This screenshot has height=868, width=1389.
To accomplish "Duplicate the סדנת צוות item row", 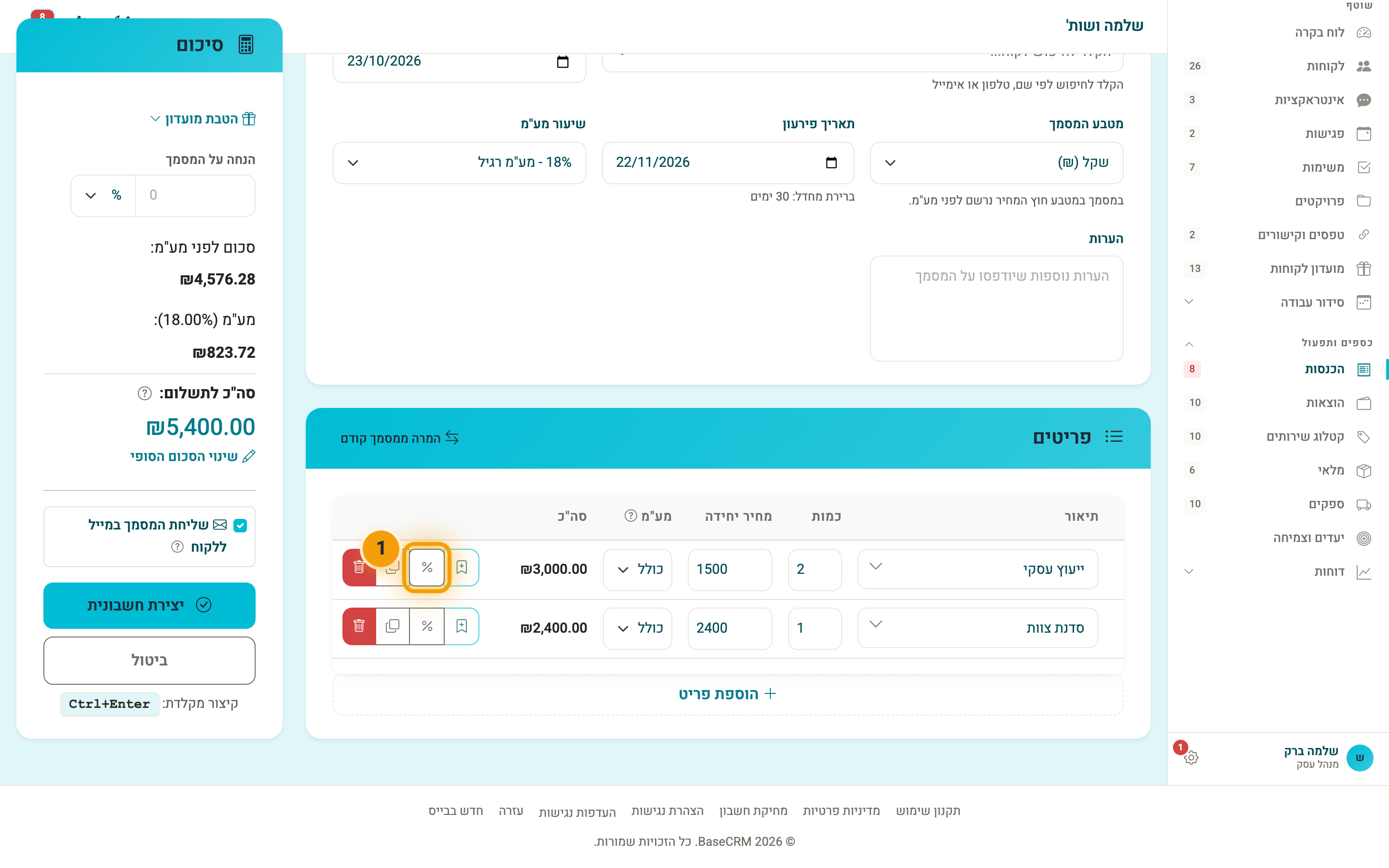I will (393, 626).
